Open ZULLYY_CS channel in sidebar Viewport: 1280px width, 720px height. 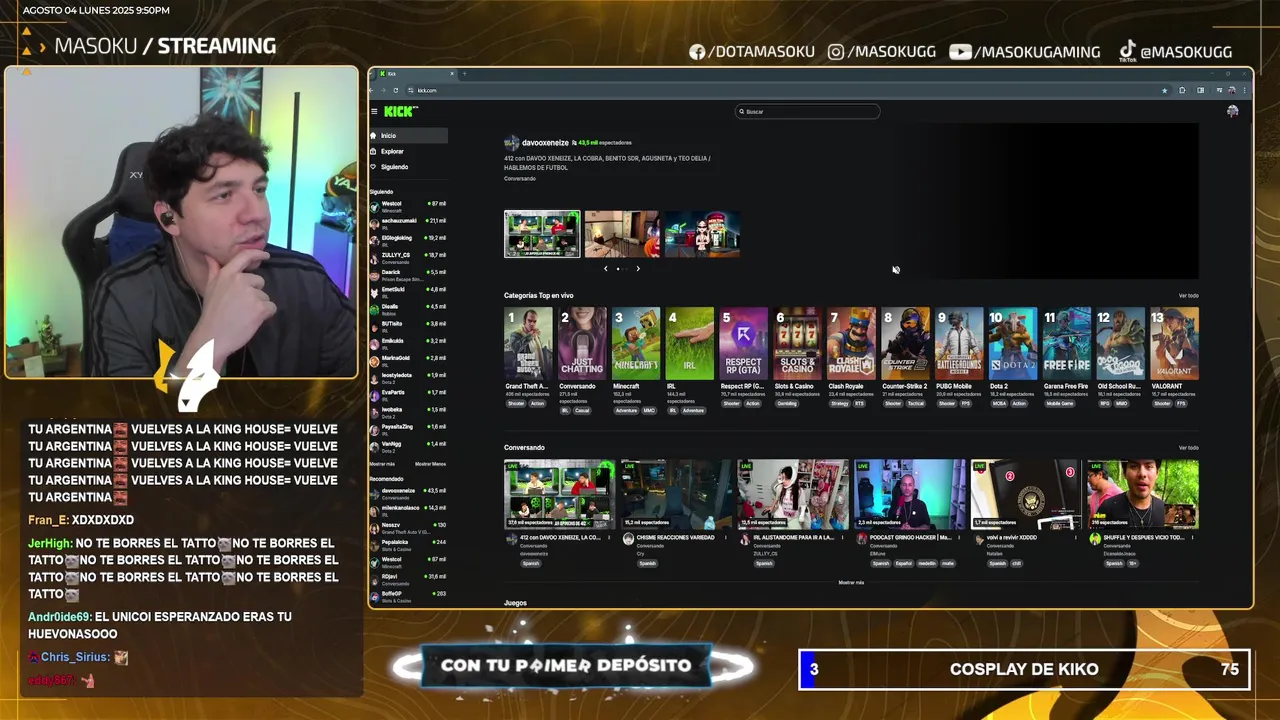pyautogui.click(x=408, y=257)
